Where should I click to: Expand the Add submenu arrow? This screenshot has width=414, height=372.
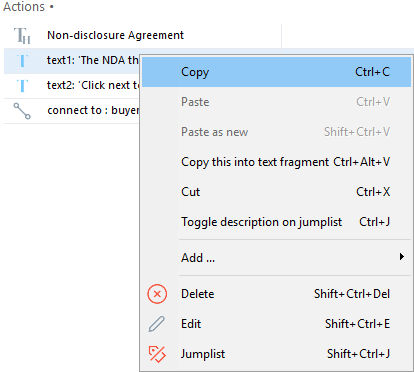[x=402, y=257]
